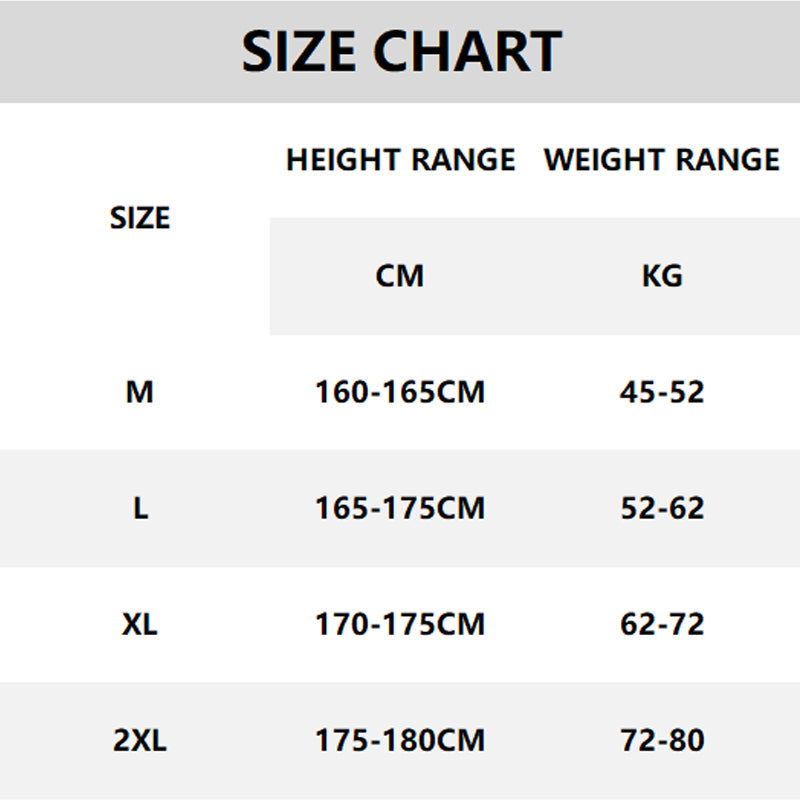This screenshot has width=800, height=800.
Task: Click the KG unit label
Action: point(662,275)
